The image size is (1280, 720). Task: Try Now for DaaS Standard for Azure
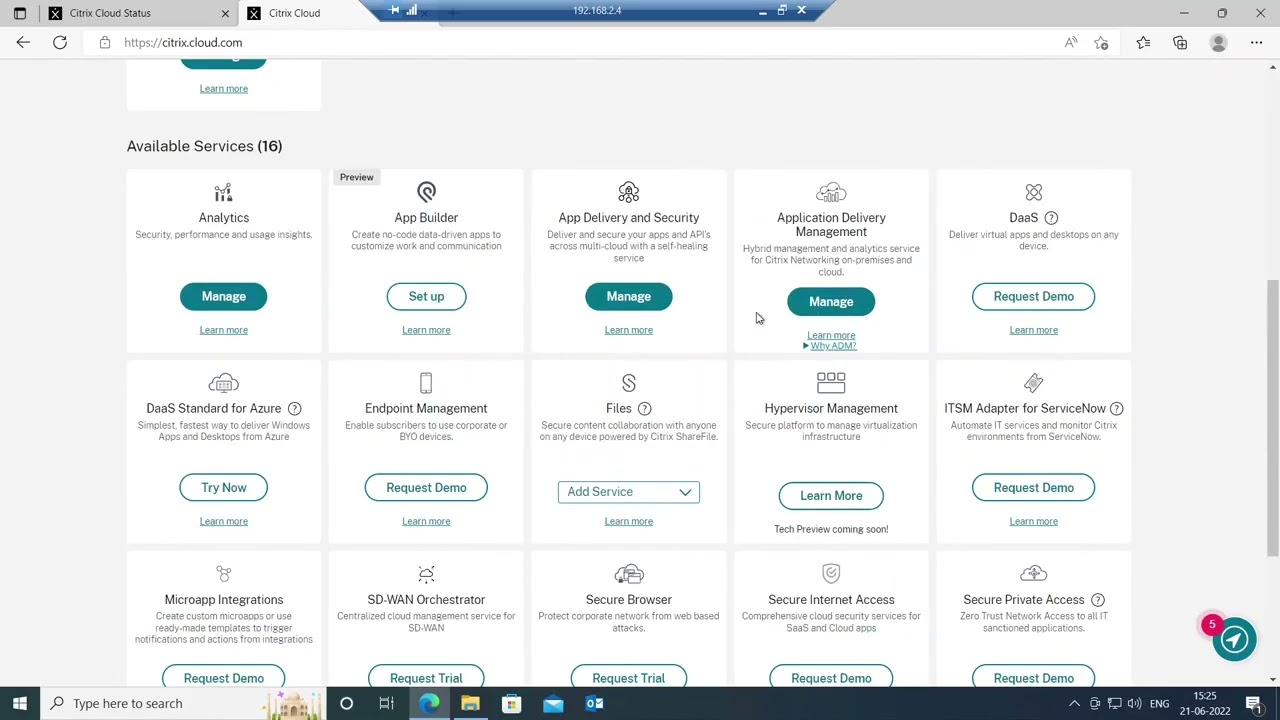(x=223, y=487)
